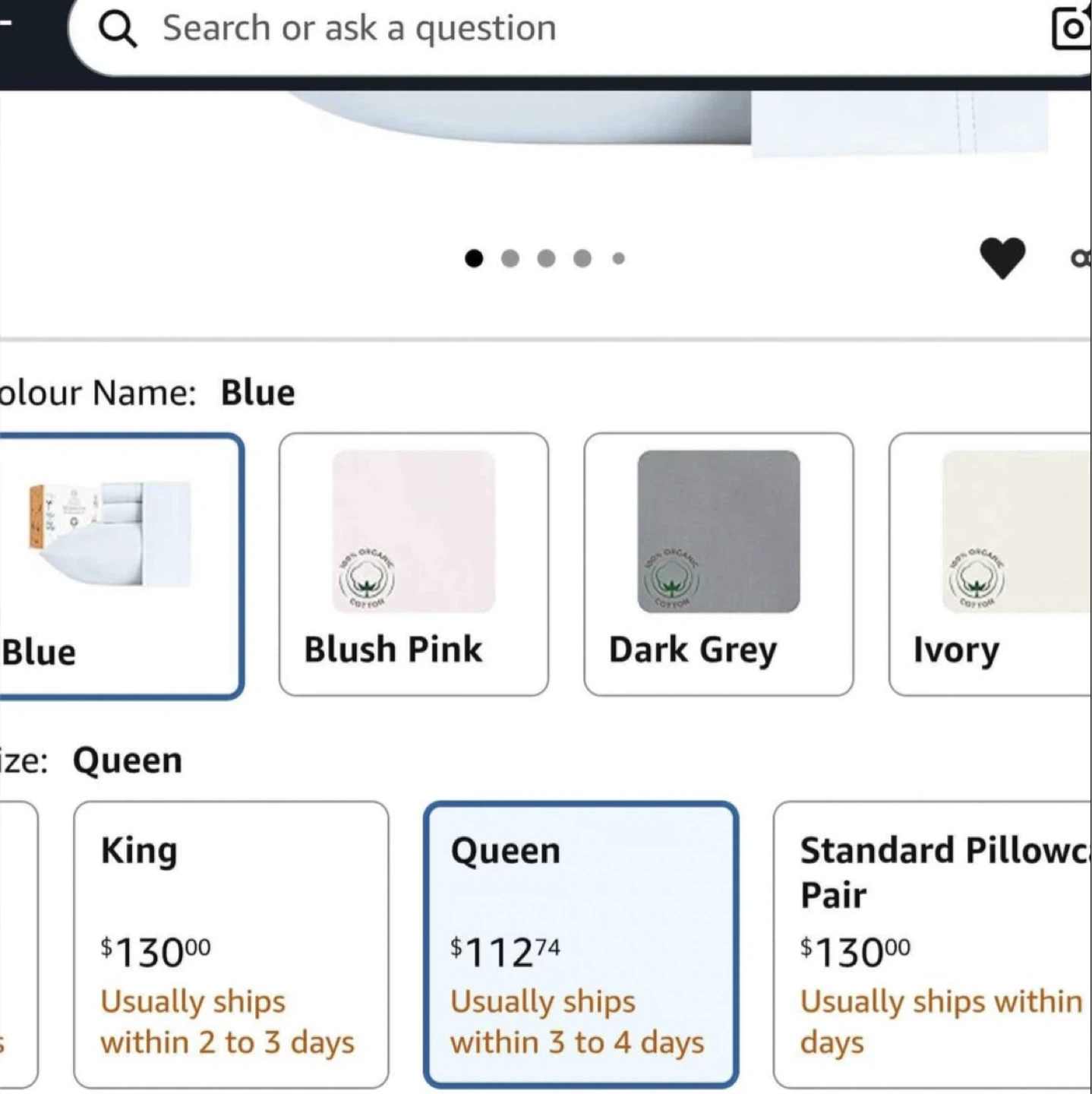Tap the small fifth carousel dot
Image resolution: width=1092 pixels, height=1094 pixels.
click(x=619, y=259)
